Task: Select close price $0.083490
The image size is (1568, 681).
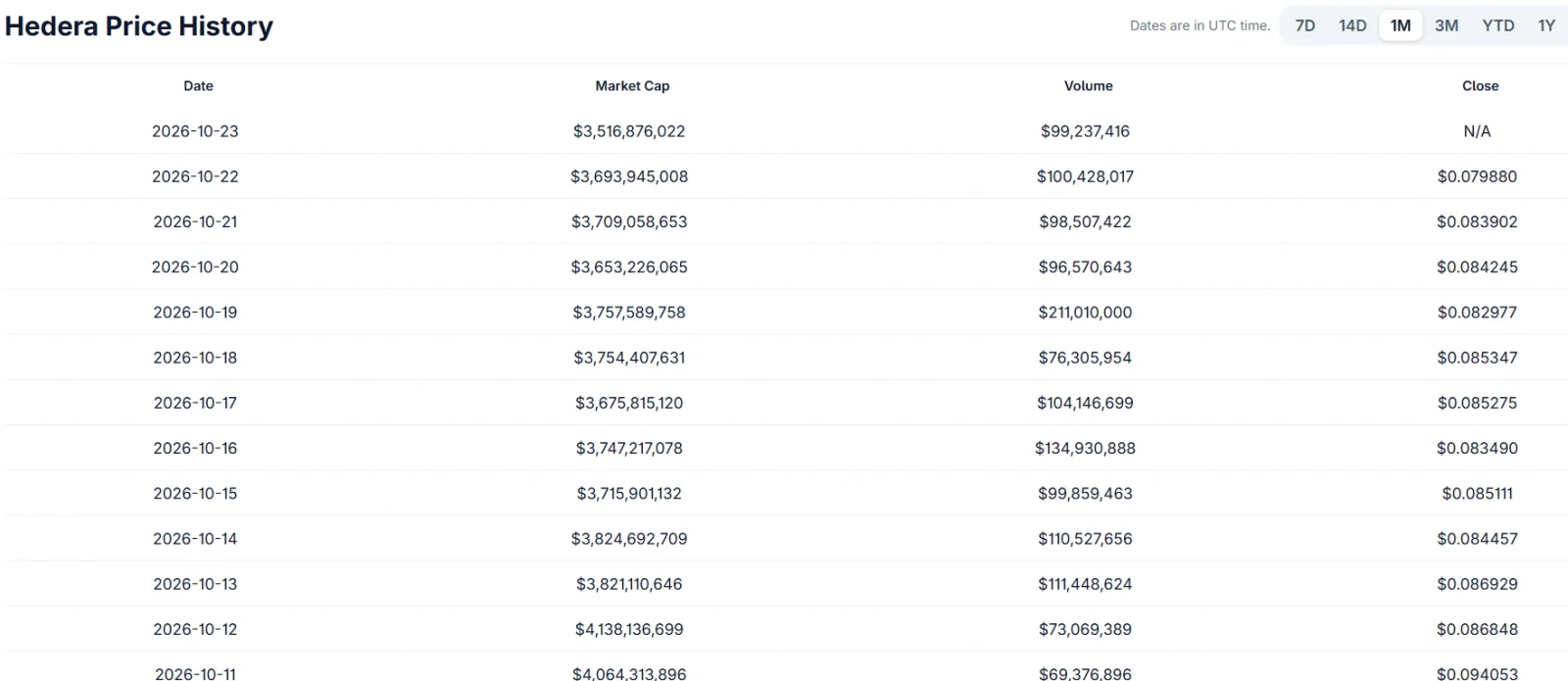Action: 1477,448
